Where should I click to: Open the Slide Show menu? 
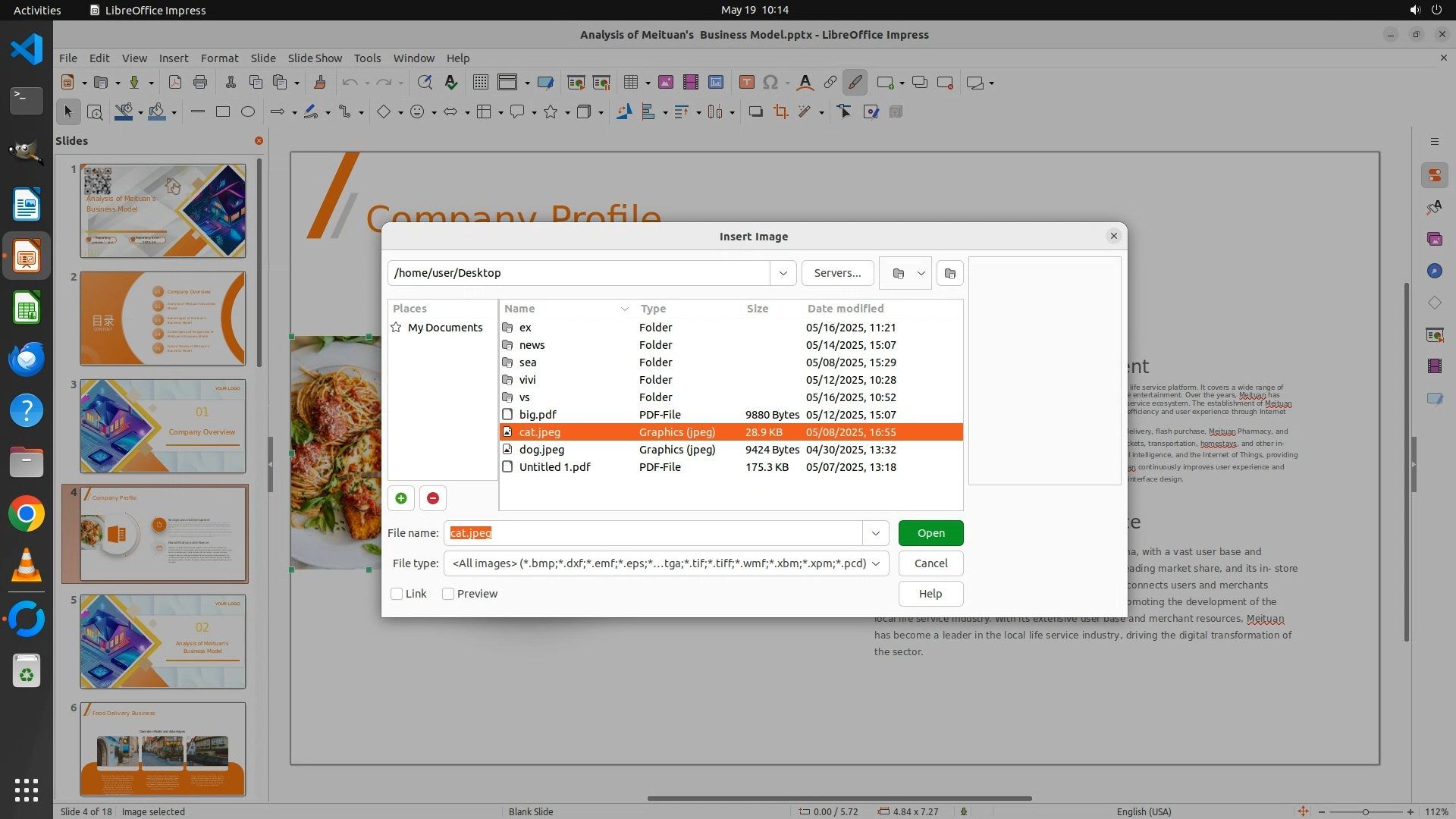click(x=315, y=58)
